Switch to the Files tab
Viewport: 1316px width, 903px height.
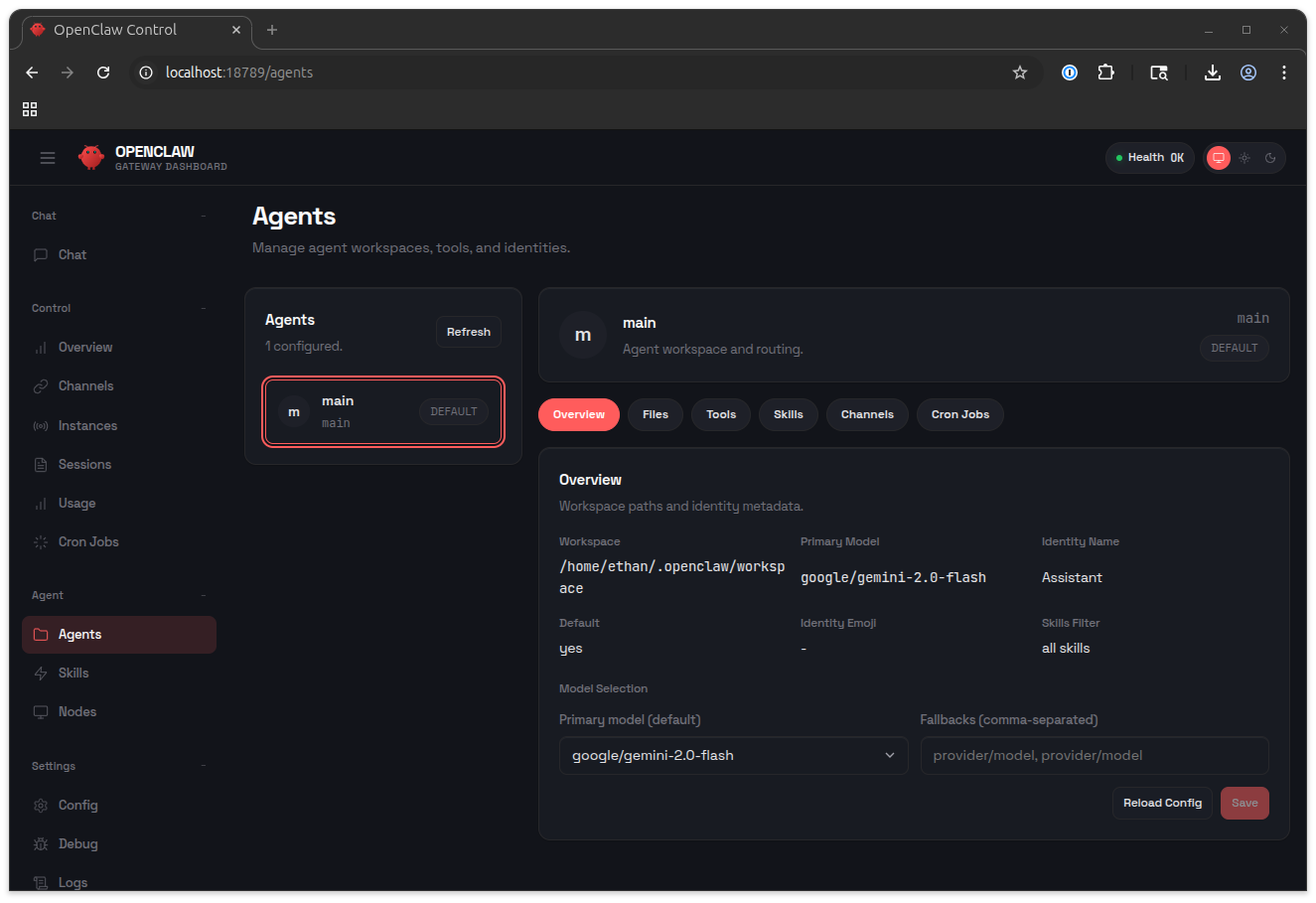tap(655, 414)
